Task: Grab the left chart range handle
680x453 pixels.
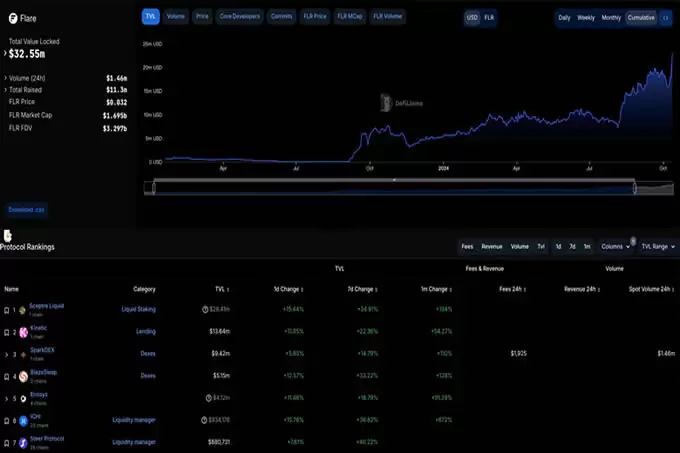Action: click(x=154, y=188)
